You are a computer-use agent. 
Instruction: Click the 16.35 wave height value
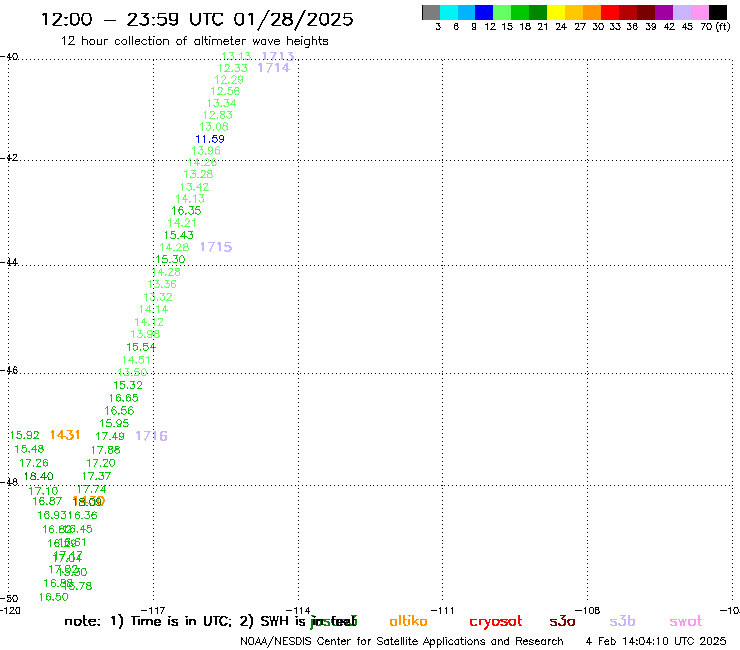coord(186,211)
